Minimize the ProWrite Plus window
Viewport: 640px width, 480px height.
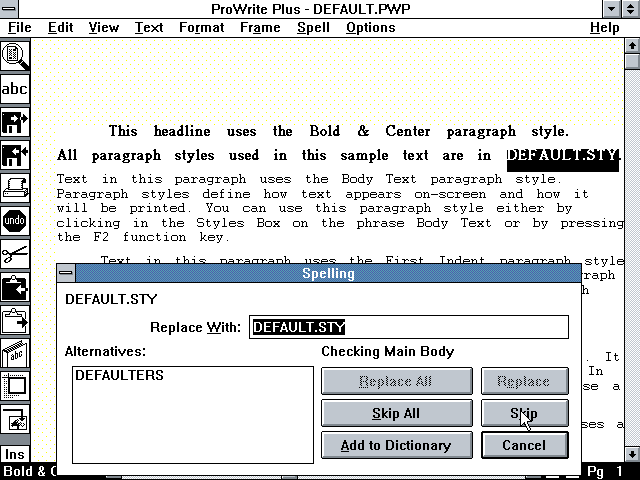coord(611,9)
